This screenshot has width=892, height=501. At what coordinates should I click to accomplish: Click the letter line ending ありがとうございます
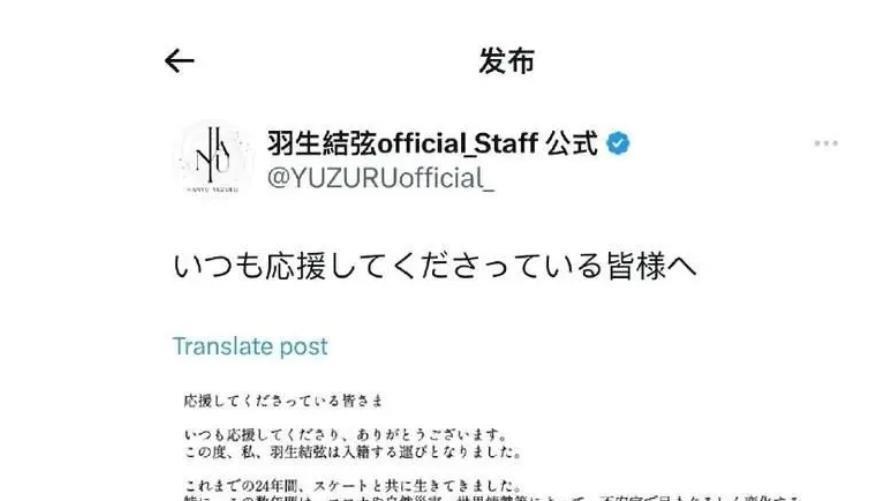(346, 436)
